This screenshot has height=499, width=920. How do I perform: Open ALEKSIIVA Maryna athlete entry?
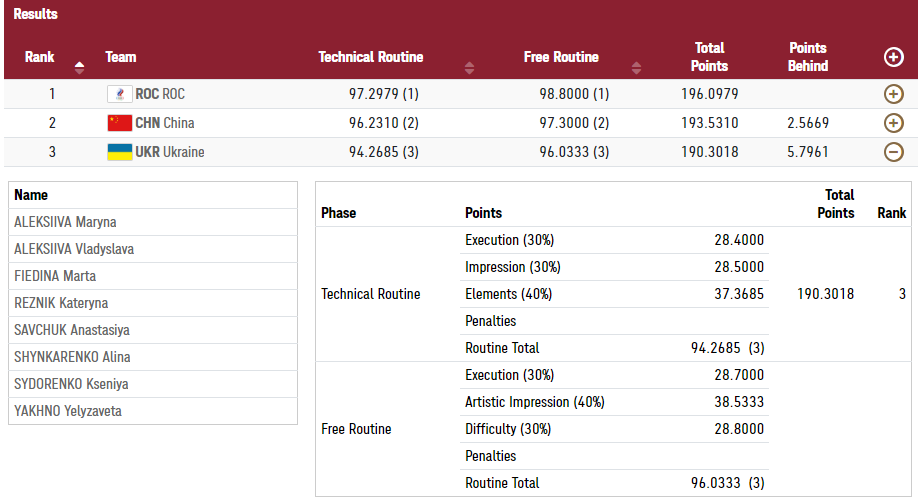point(65,222)
